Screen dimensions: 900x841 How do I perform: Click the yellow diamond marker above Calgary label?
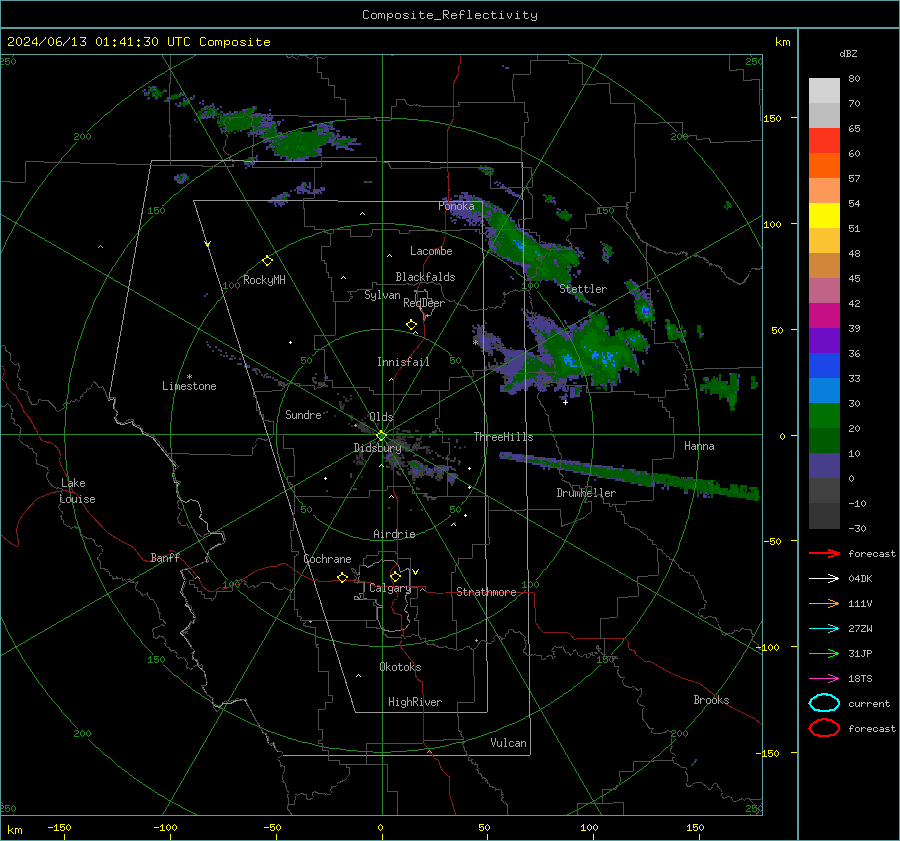tap(395, 576)
